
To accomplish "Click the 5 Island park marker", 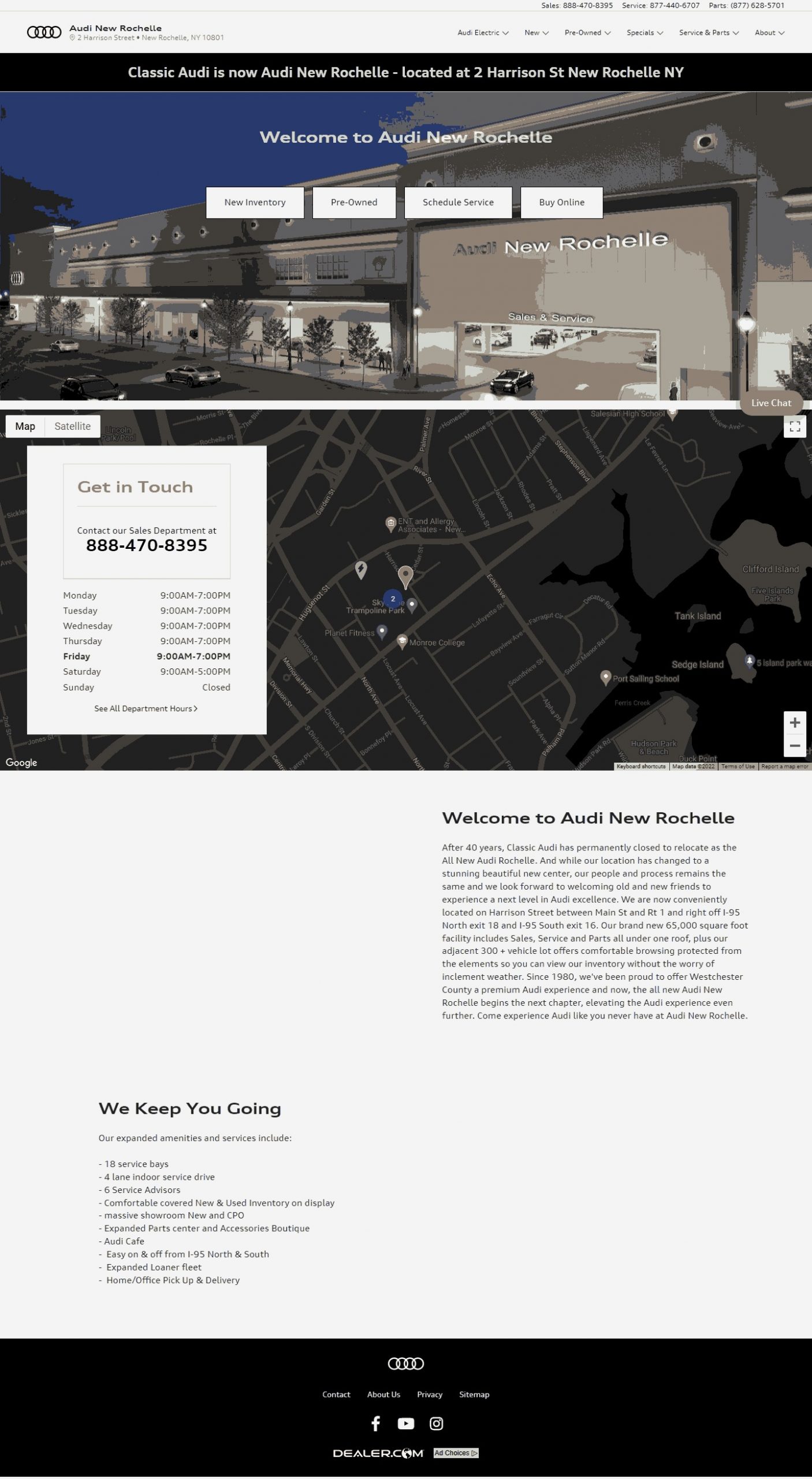I will (x=749, y=661).
